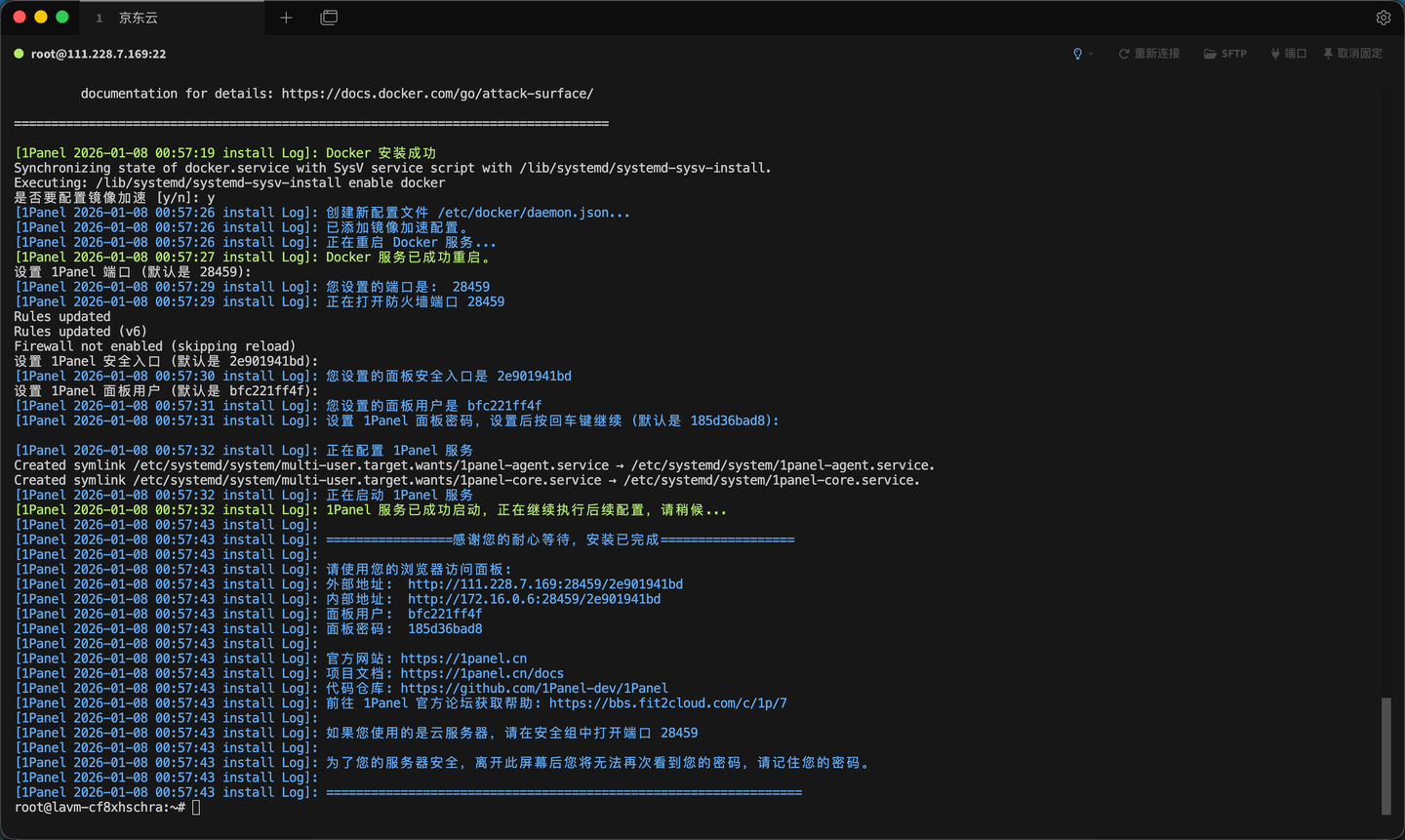Click the root@111.228.7.169:22 host label
This screenshot has height=840, width=1405.
(99, 54)
